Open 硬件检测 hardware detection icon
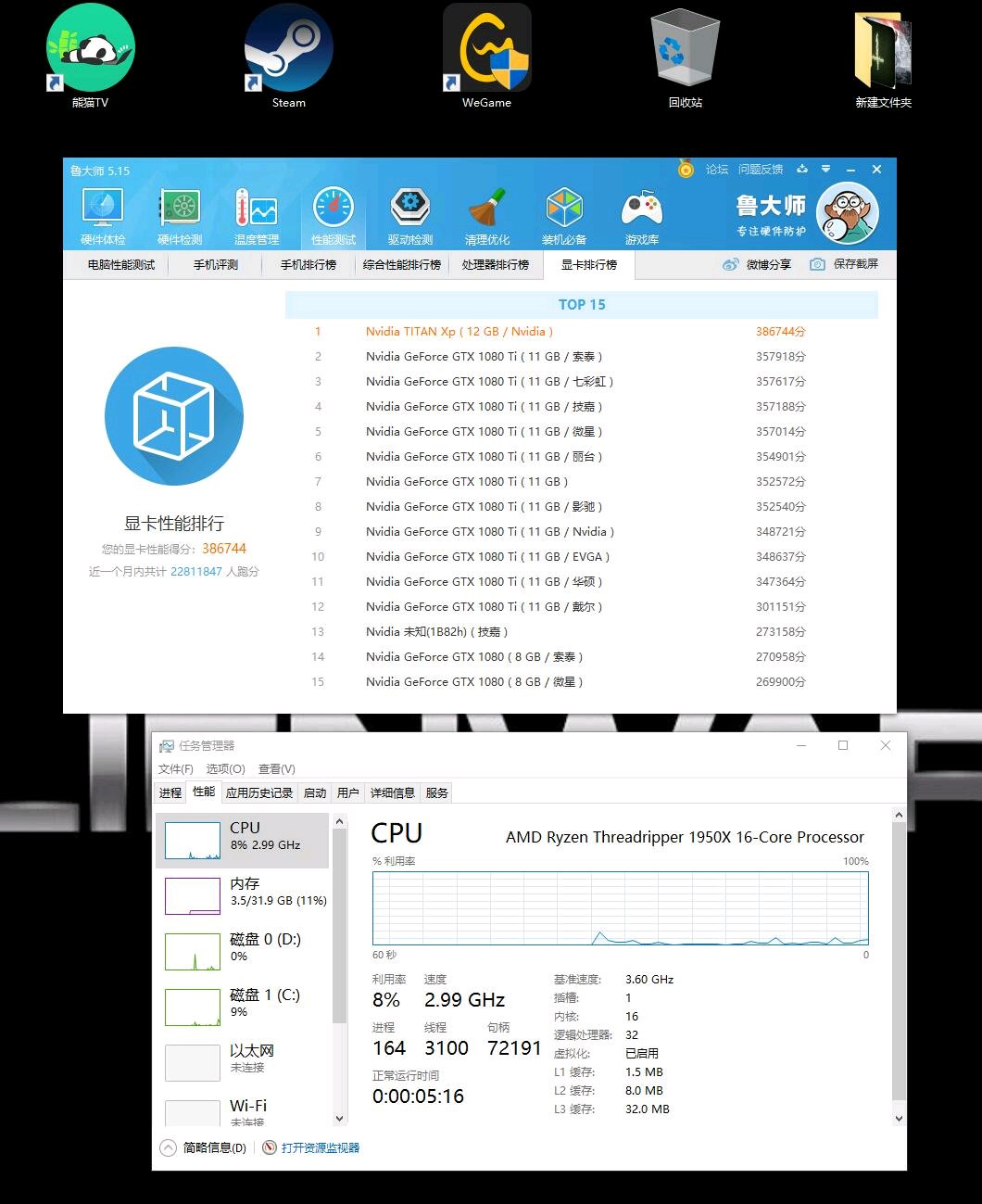 (180, 215)
